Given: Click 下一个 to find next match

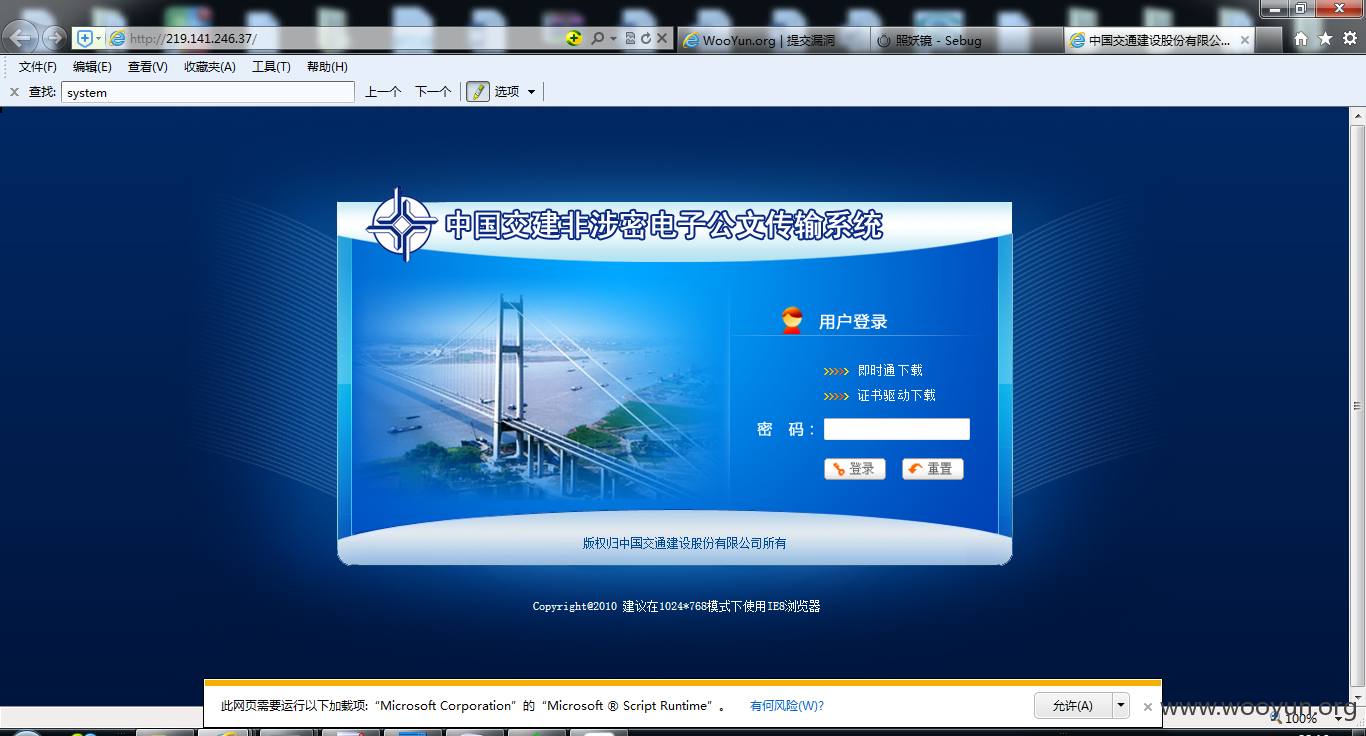Looking at the screenshot, I should pos(433,92).
